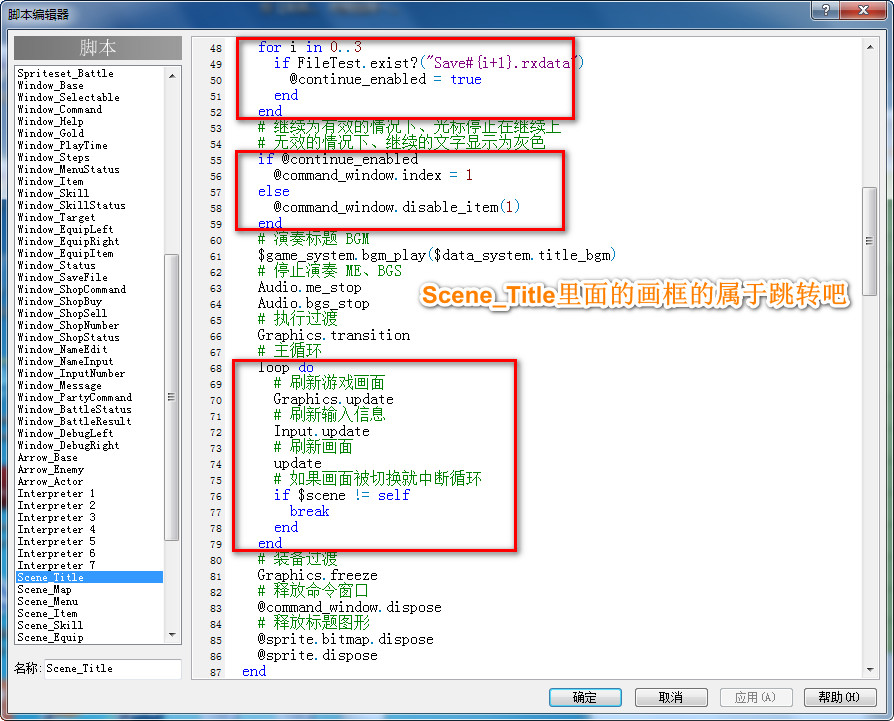Click the code editor vertical scrollbar thumb
Viewport: 894px width, 721px height.
click(869, 241)
